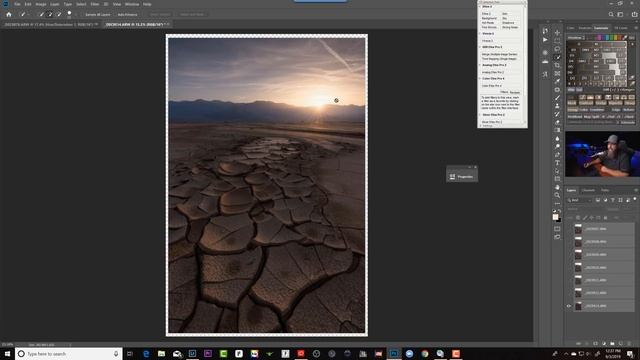This screenshot has height=360, width=640.
Task: Open the Image menu
Action: pyautogui.click(x=40, y=4)
